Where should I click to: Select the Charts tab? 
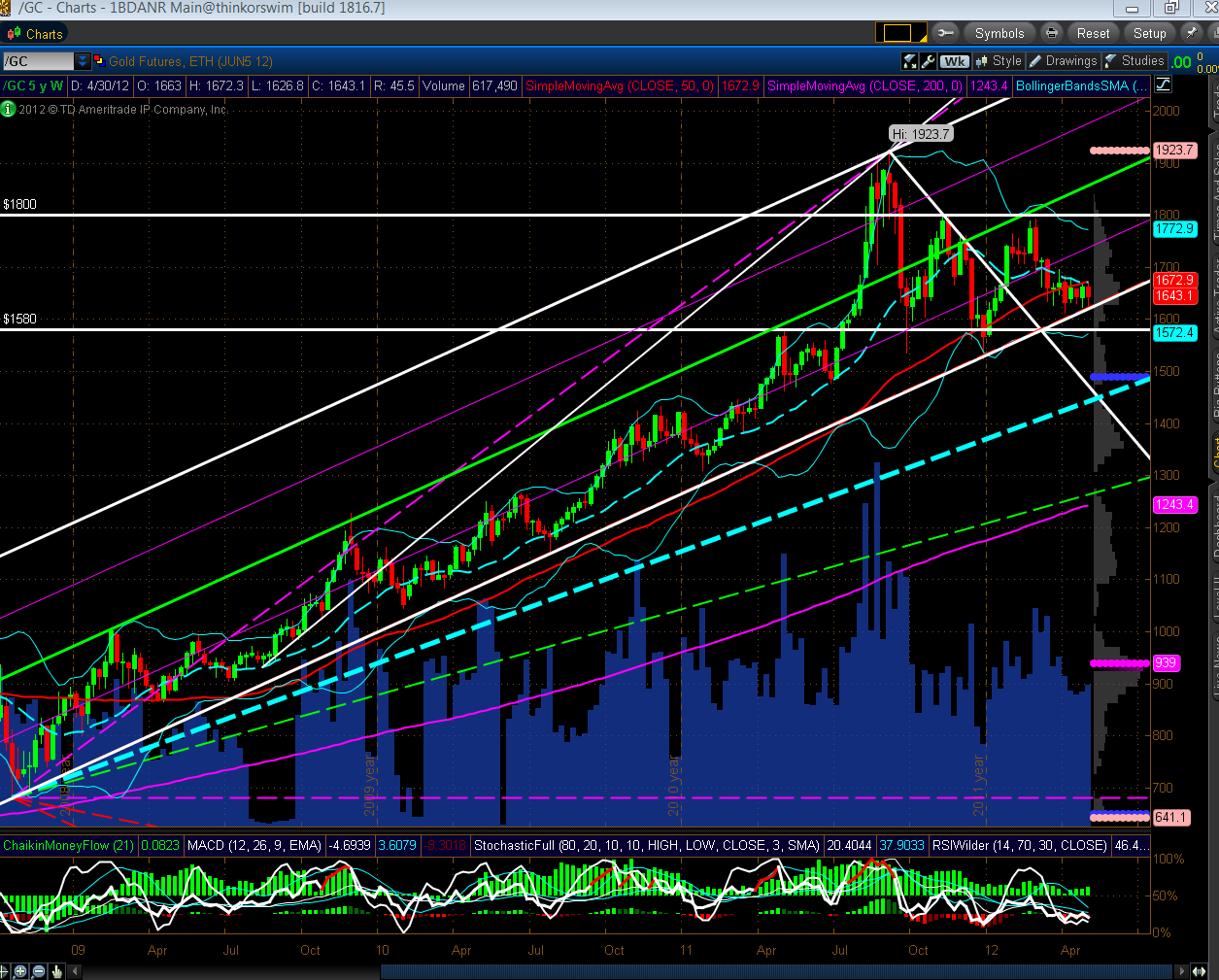[35, 34]
